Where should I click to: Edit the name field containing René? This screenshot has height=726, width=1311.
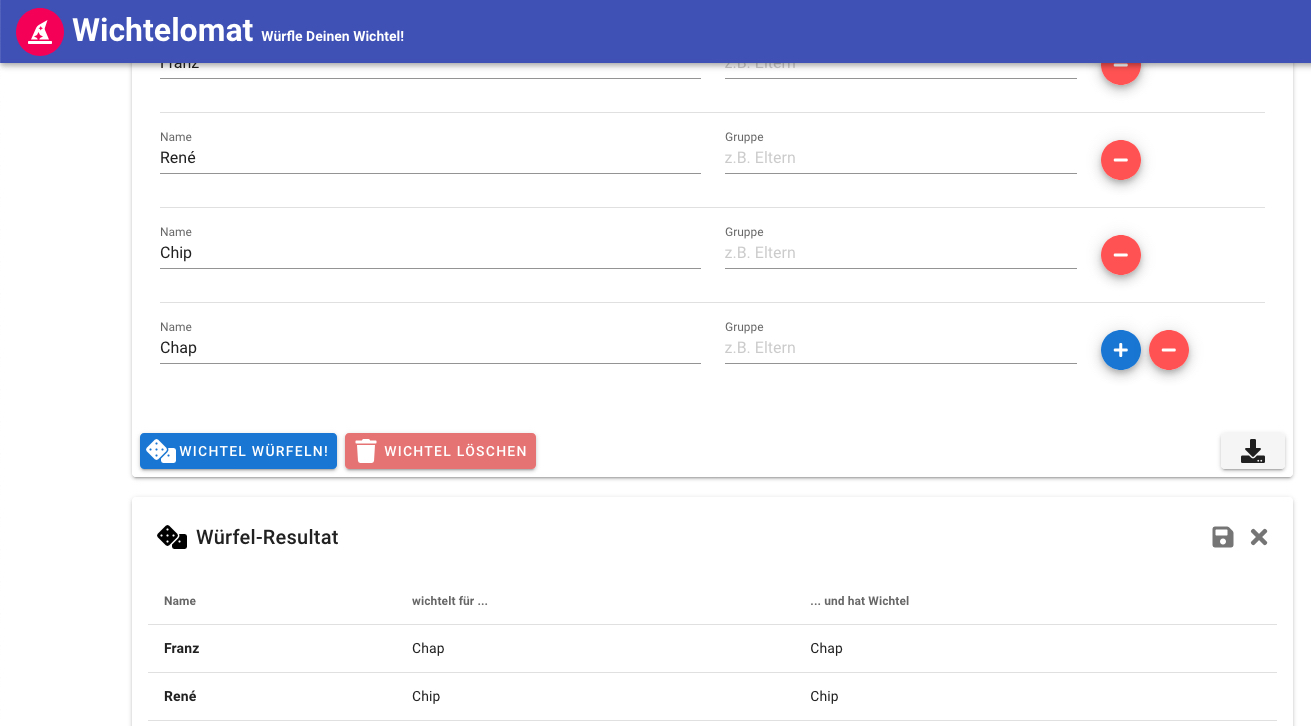click(430, 158)
